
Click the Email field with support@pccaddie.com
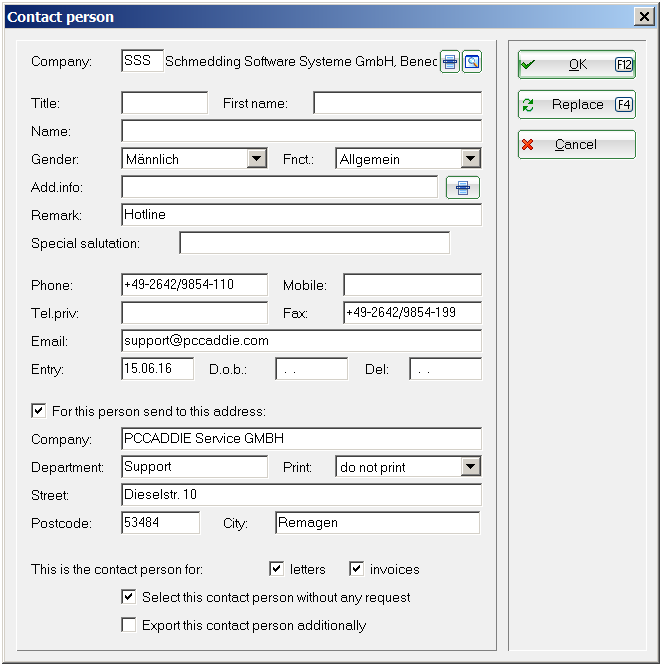tap(300, 341)
